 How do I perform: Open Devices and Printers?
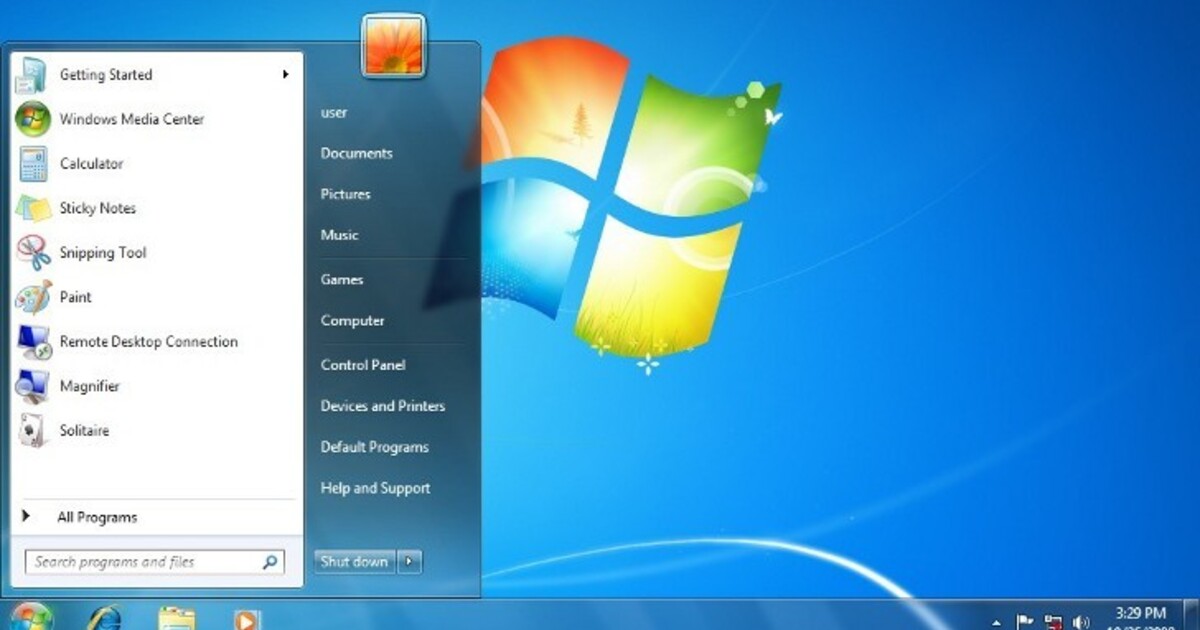click(382, 406)
